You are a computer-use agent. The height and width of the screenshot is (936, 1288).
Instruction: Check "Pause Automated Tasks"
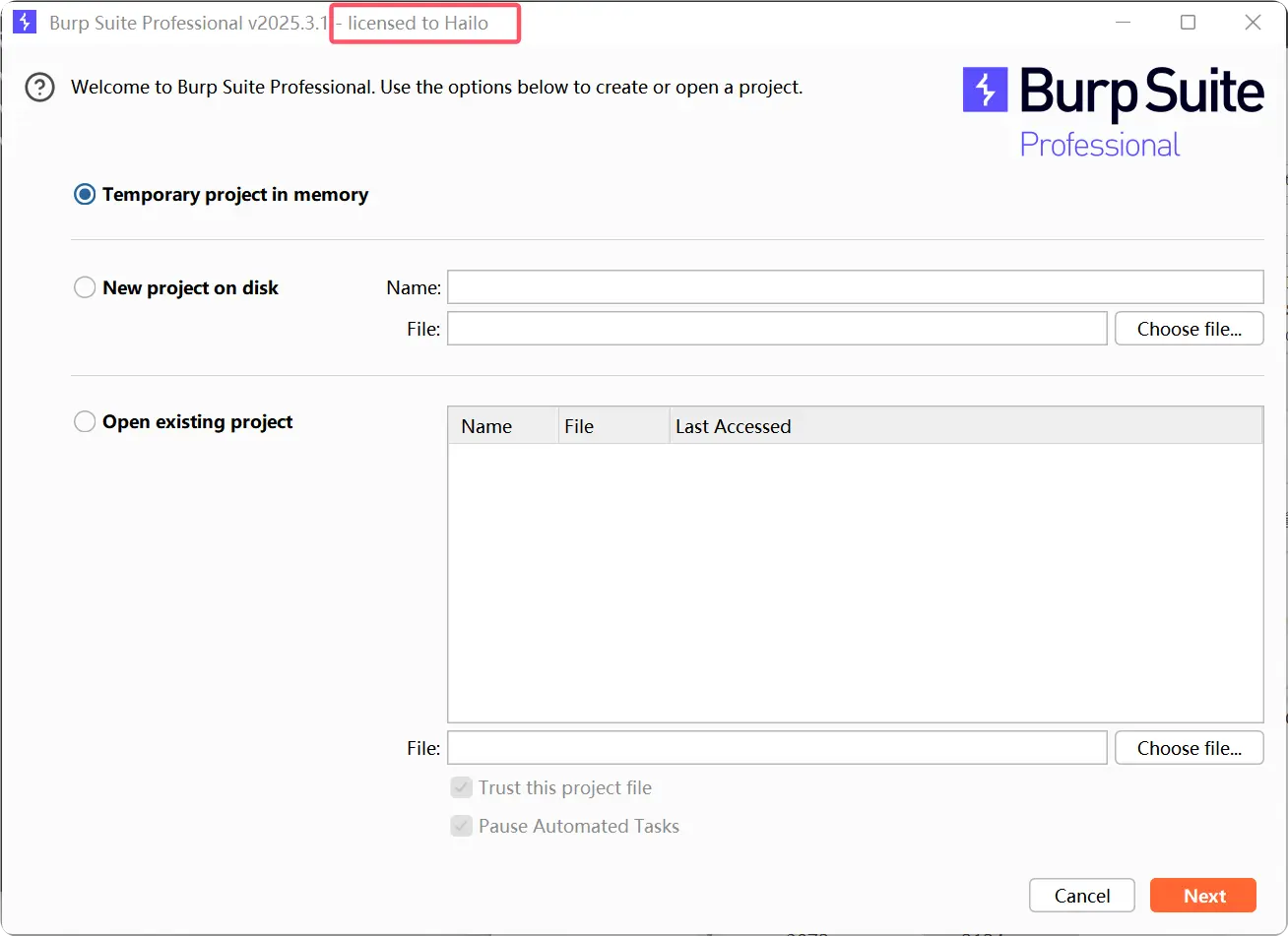pyautogui.click(x=462, y=826)
